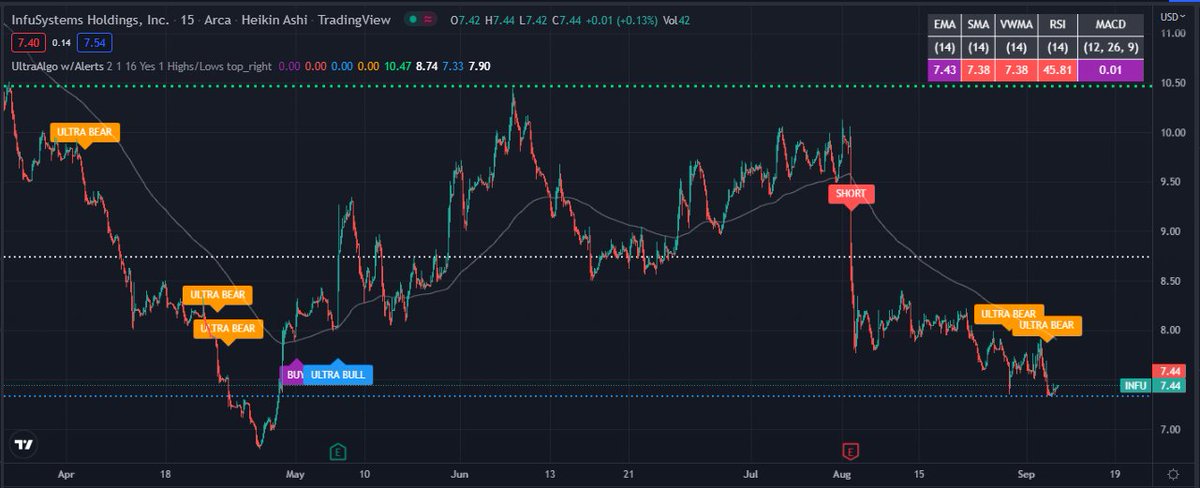Click the 0.14 spread value
1200x488 pixels.
click(x=59, y=43)
